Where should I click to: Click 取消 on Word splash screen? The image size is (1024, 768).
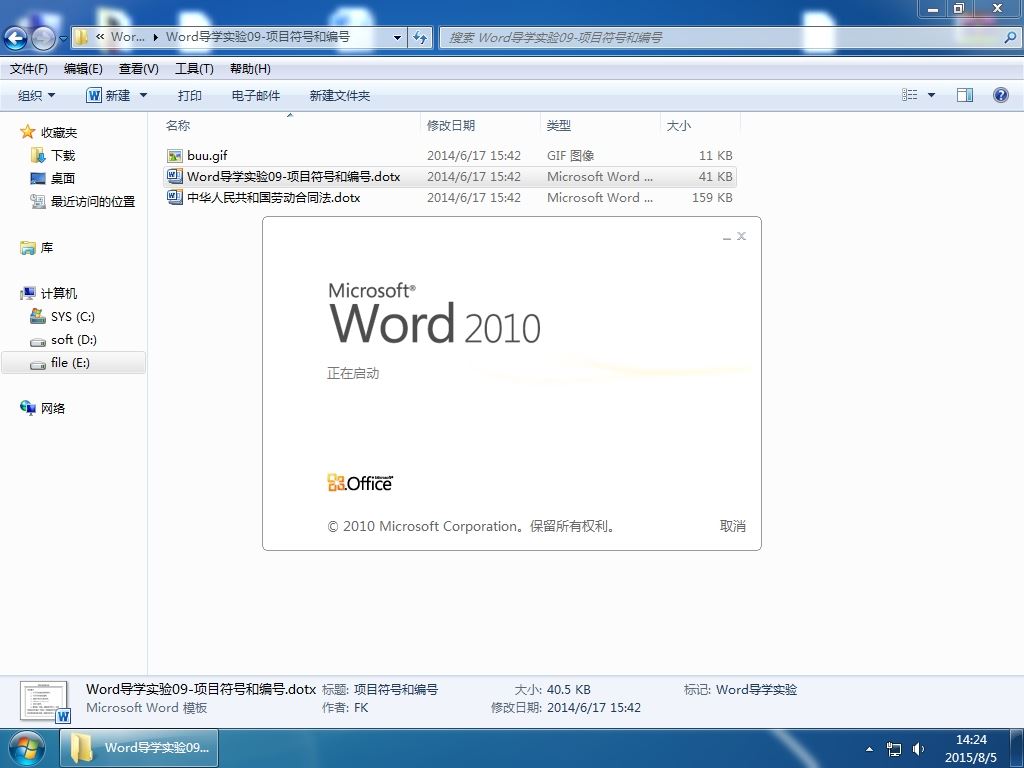(732, 526)
